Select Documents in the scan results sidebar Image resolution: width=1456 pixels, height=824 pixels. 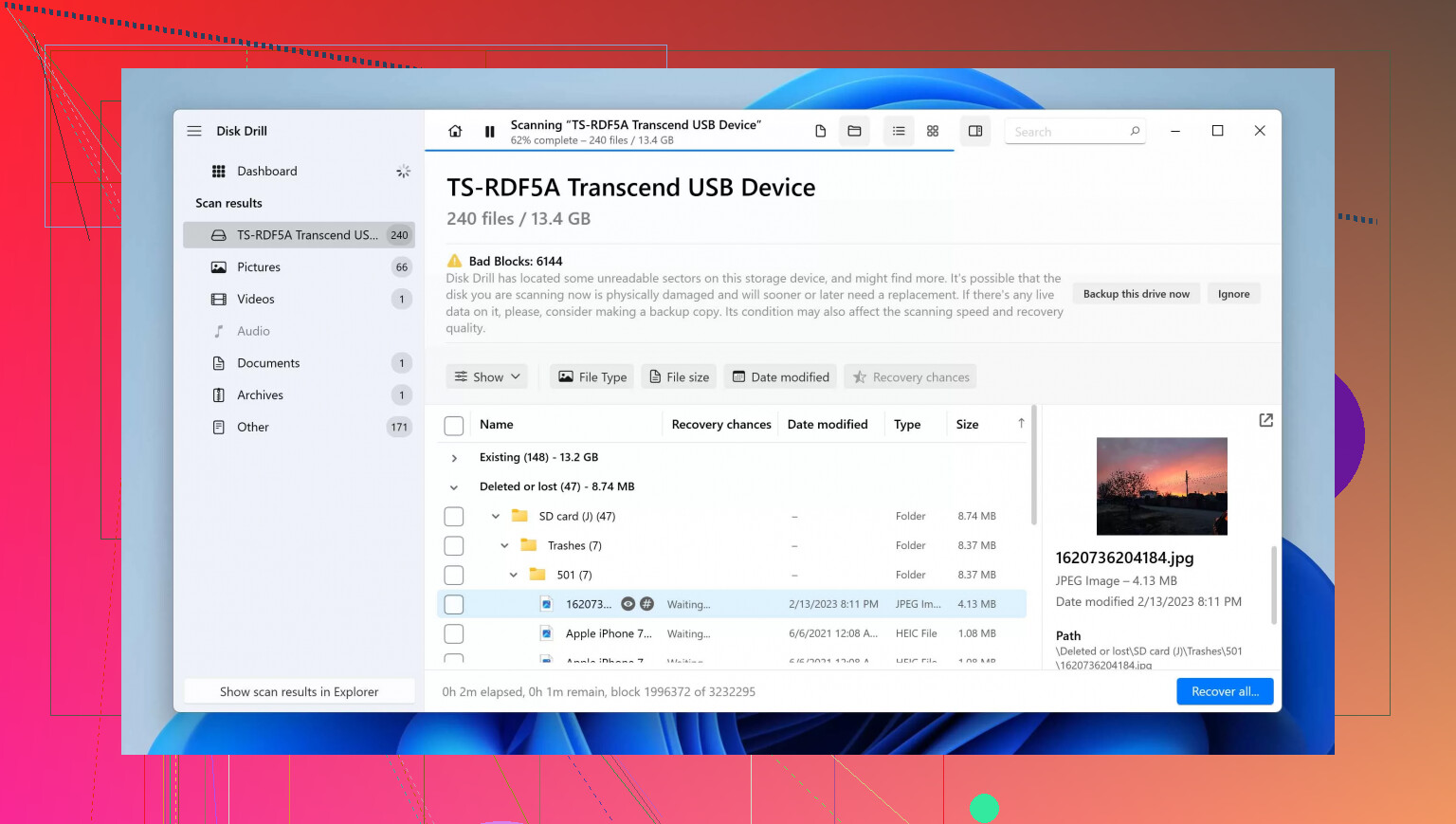(268, 363)
